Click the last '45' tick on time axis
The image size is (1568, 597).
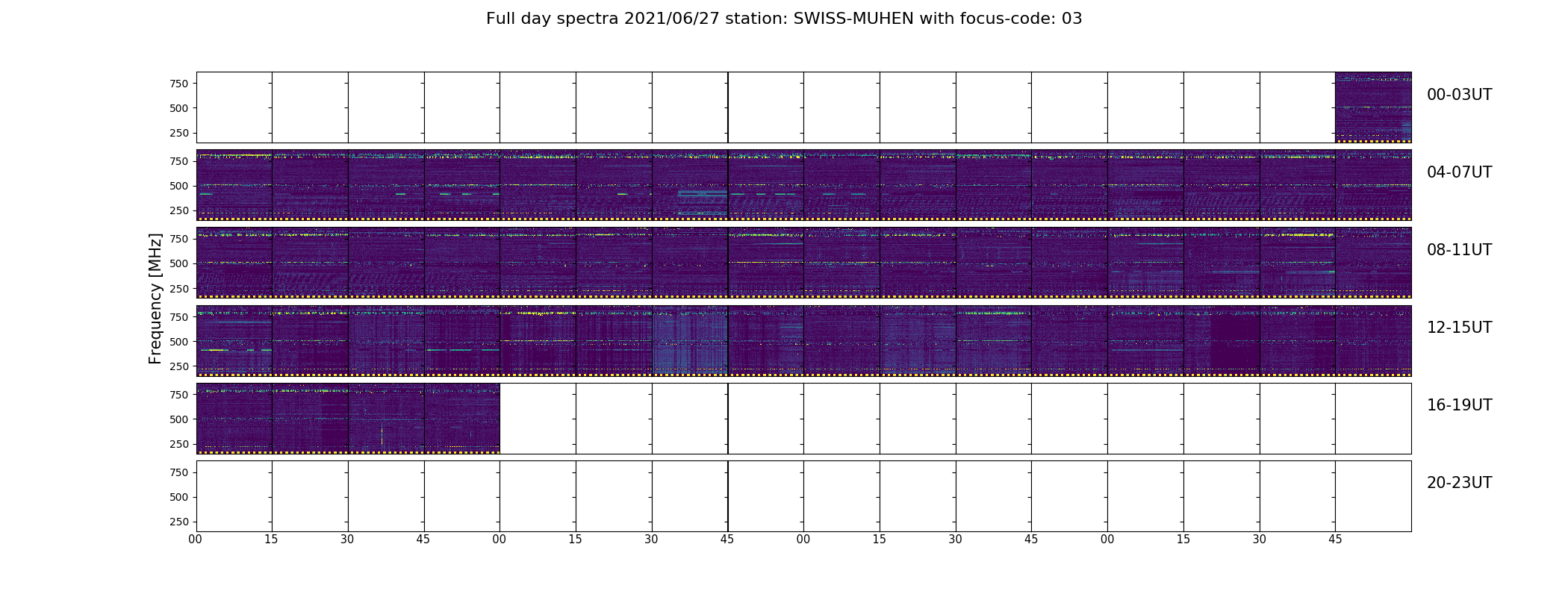(1335, 540)
